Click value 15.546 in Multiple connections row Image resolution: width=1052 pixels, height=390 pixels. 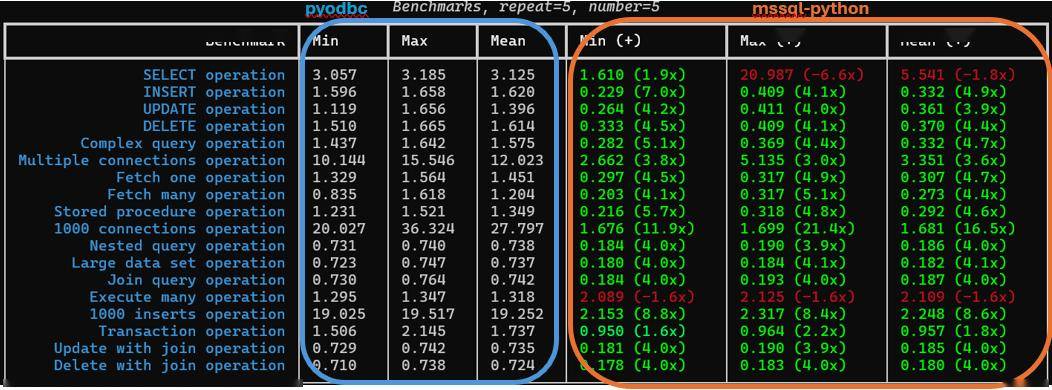428,160
